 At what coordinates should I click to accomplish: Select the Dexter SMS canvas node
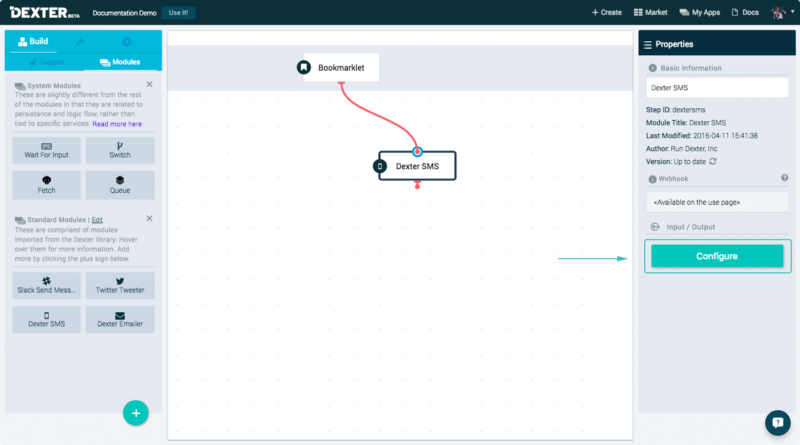[x=417, y=166]
